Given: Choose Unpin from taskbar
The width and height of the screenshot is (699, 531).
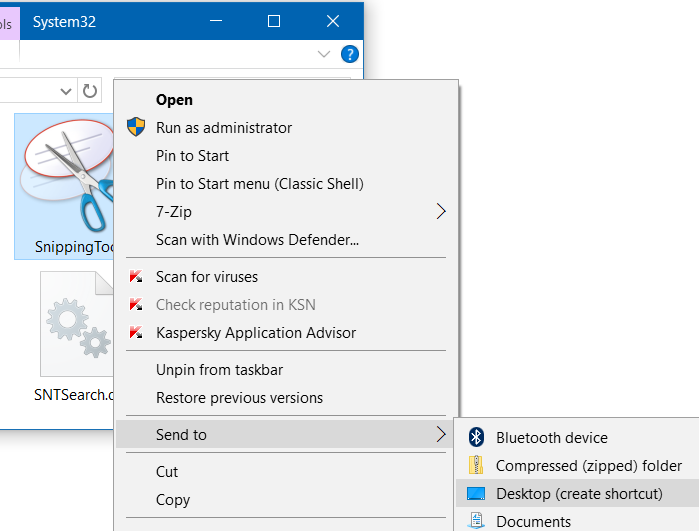Looking at the screenshot, I should click(219, 370).
